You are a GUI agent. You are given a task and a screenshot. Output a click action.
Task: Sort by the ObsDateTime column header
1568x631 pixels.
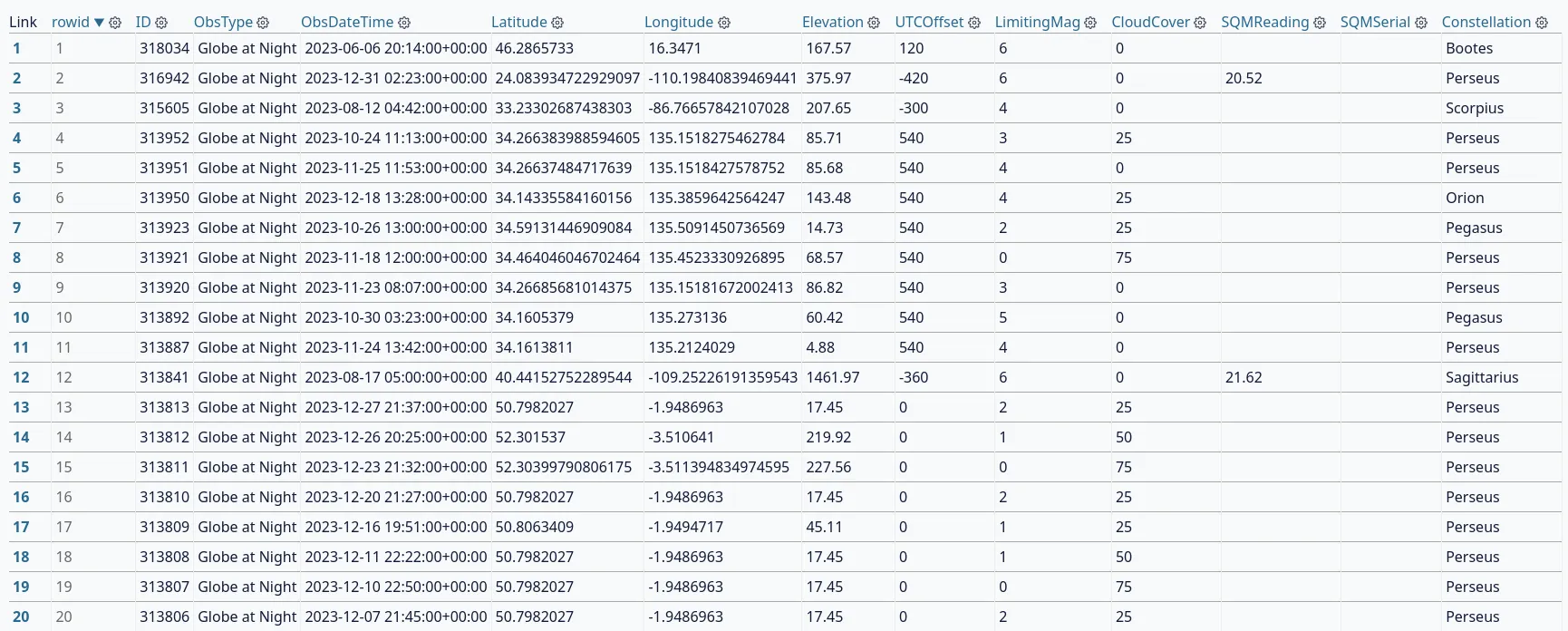tap(347, 22)
